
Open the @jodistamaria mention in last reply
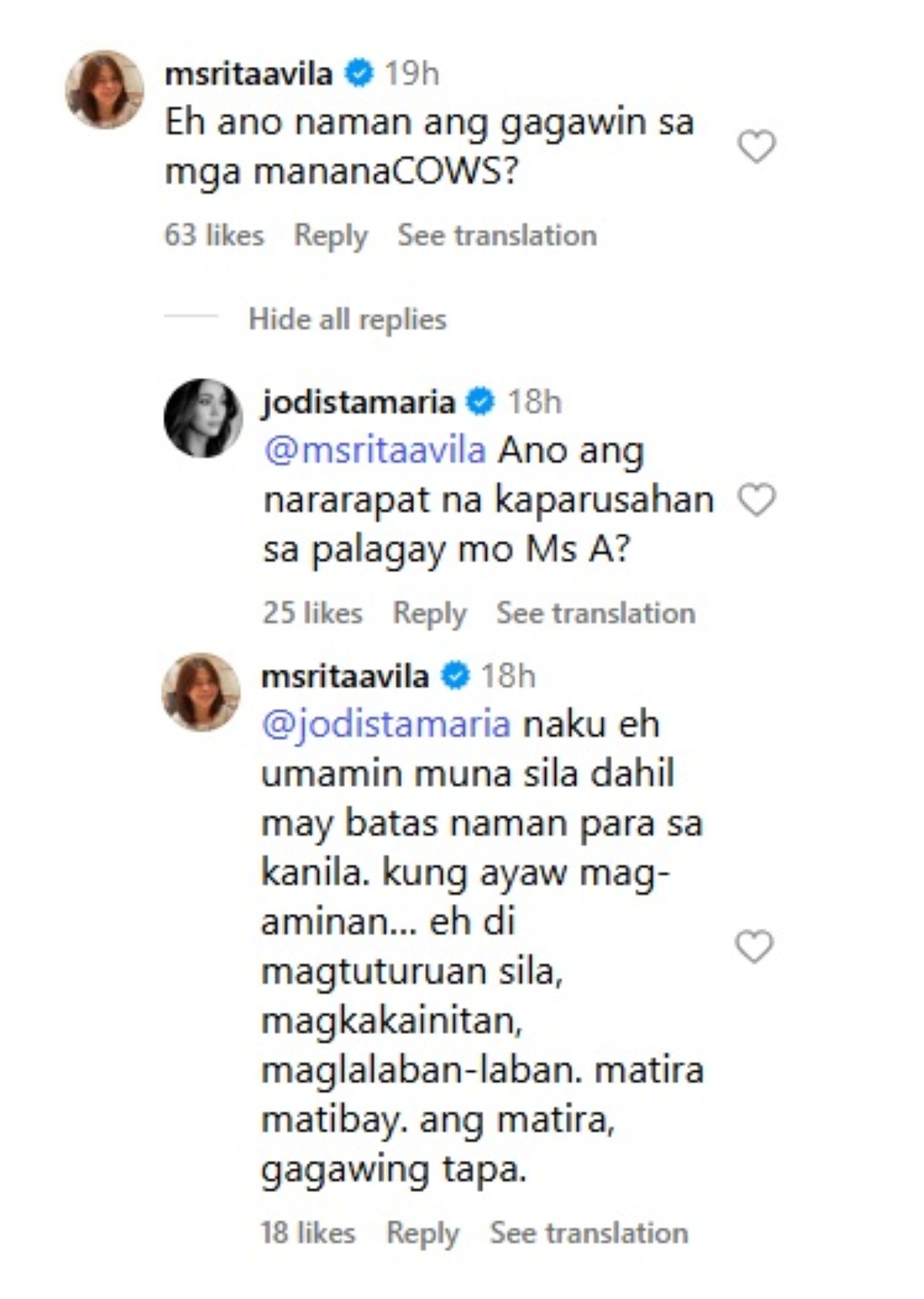click(386, 725)
